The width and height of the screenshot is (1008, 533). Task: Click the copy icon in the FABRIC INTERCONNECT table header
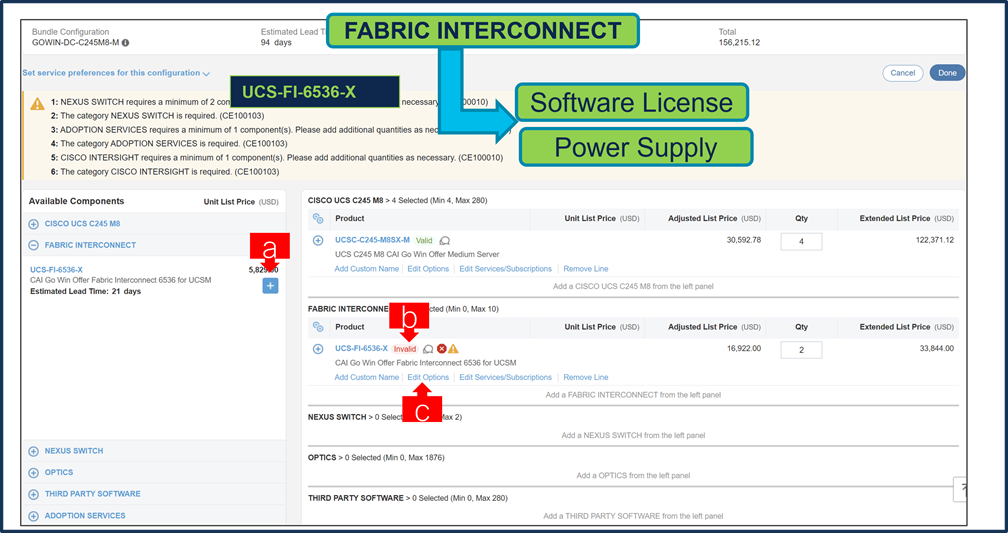[x=318, y=327]
